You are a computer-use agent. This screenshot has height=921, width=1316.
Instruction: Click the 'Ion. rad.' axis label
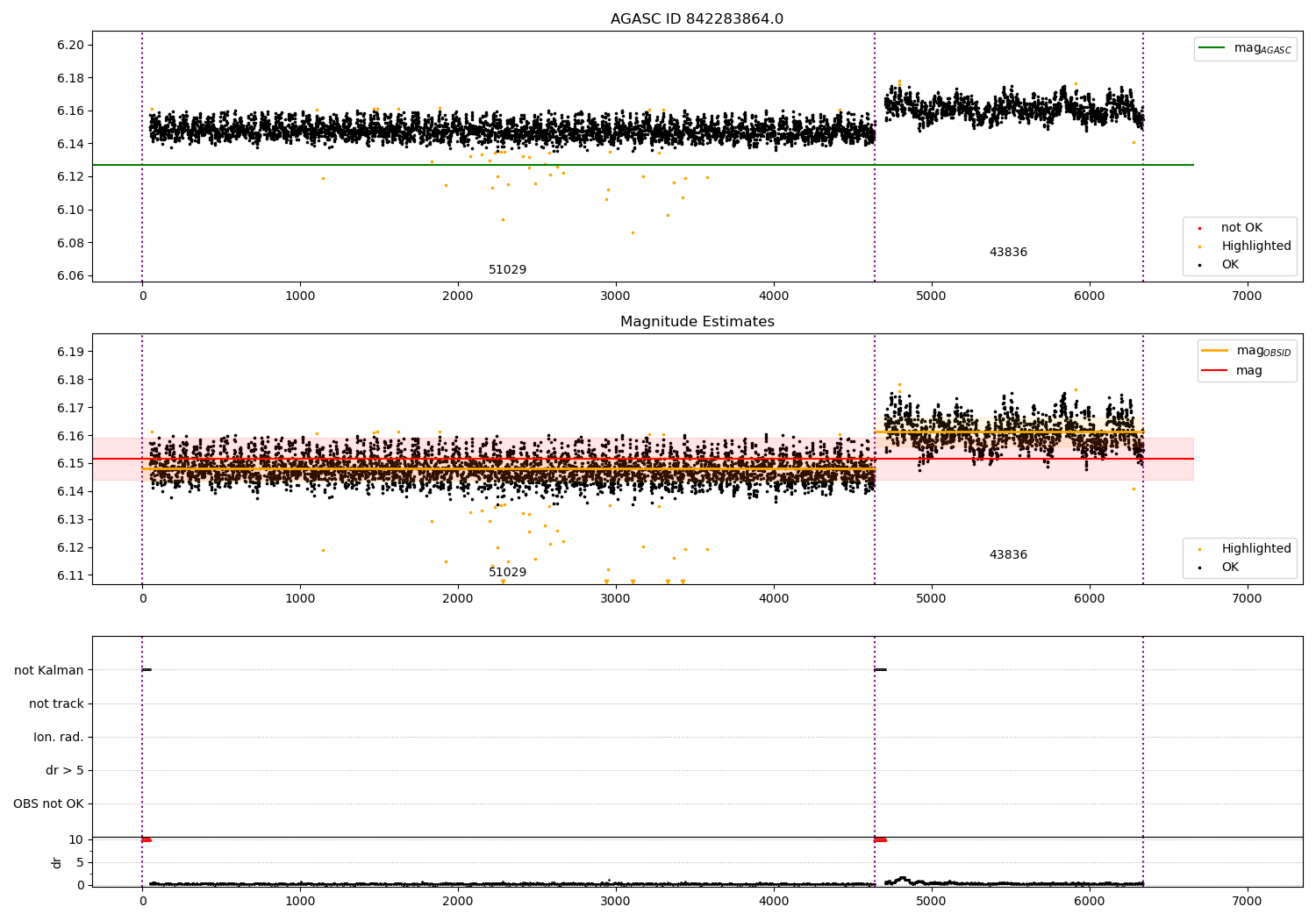pos(59,737)
